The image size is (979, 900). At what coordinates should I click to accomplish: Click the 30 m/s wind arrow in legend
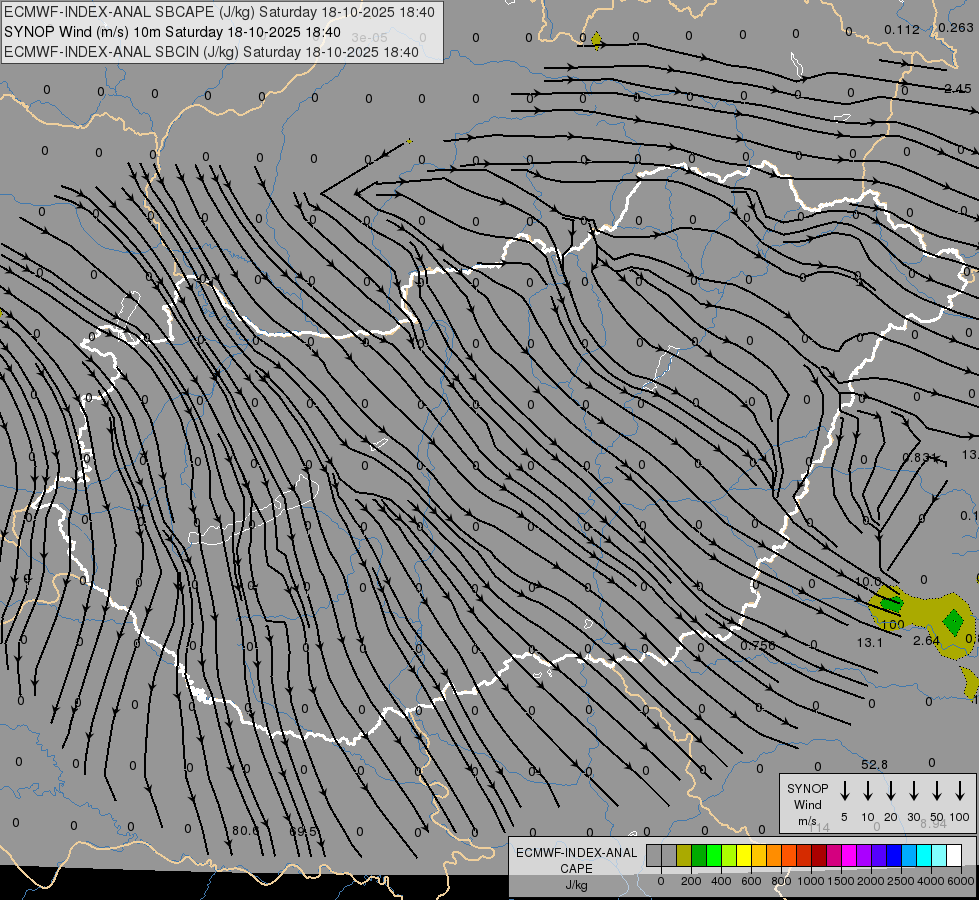coord(914,791)
